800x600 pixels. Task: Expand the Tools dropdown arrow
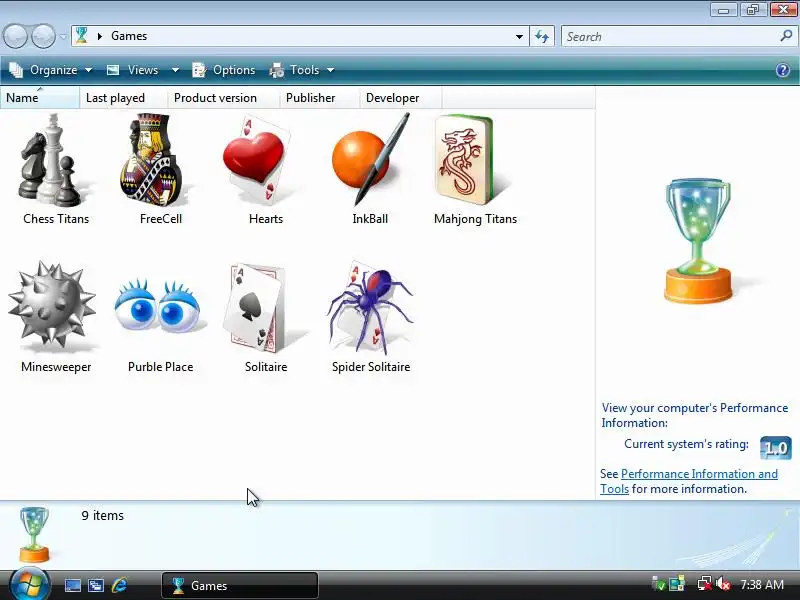pyautogui.click(x=330, y=70)
